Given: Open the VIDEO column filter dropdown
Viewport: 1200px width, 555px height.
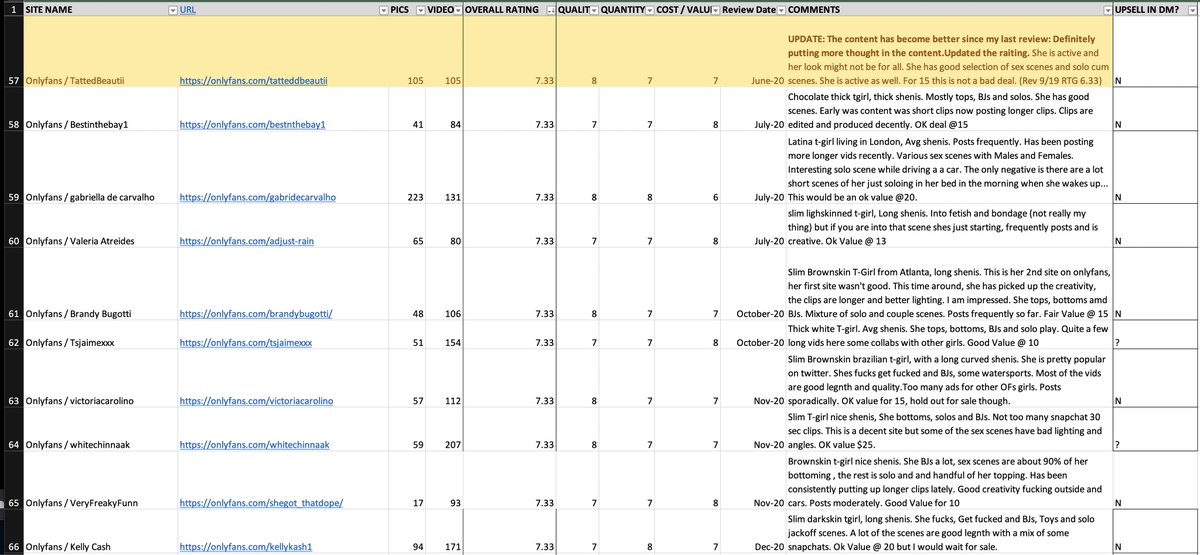Looking at the screenshot, I should click(456, 9).
